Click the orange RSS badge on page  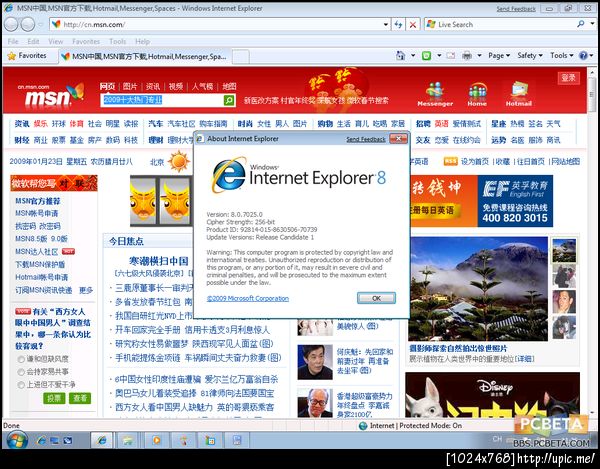pos(450,161)
